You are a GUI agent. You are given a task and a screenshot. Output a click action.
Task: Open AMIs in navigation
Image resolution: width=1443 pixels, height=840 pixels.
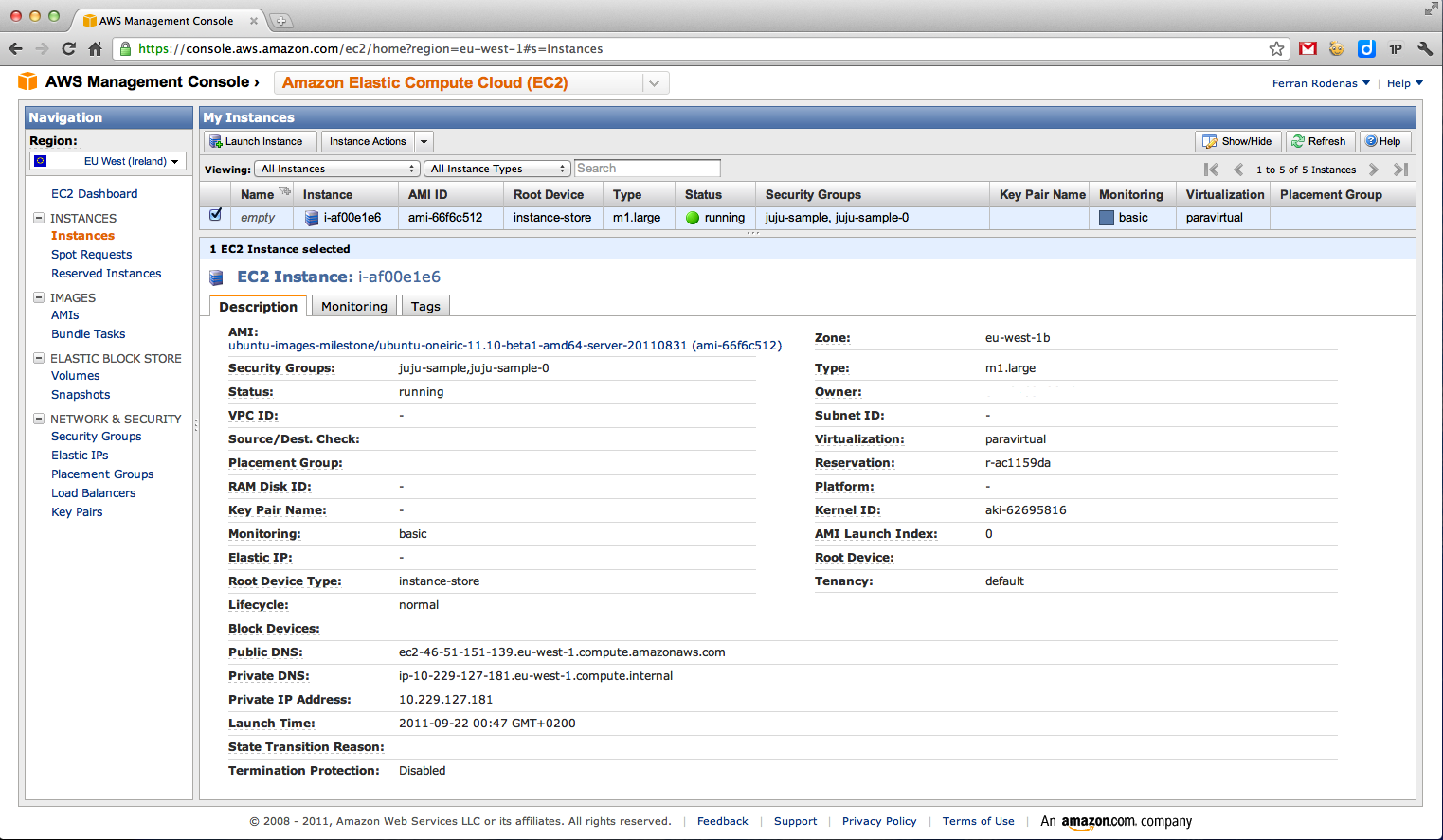(65, 314)
